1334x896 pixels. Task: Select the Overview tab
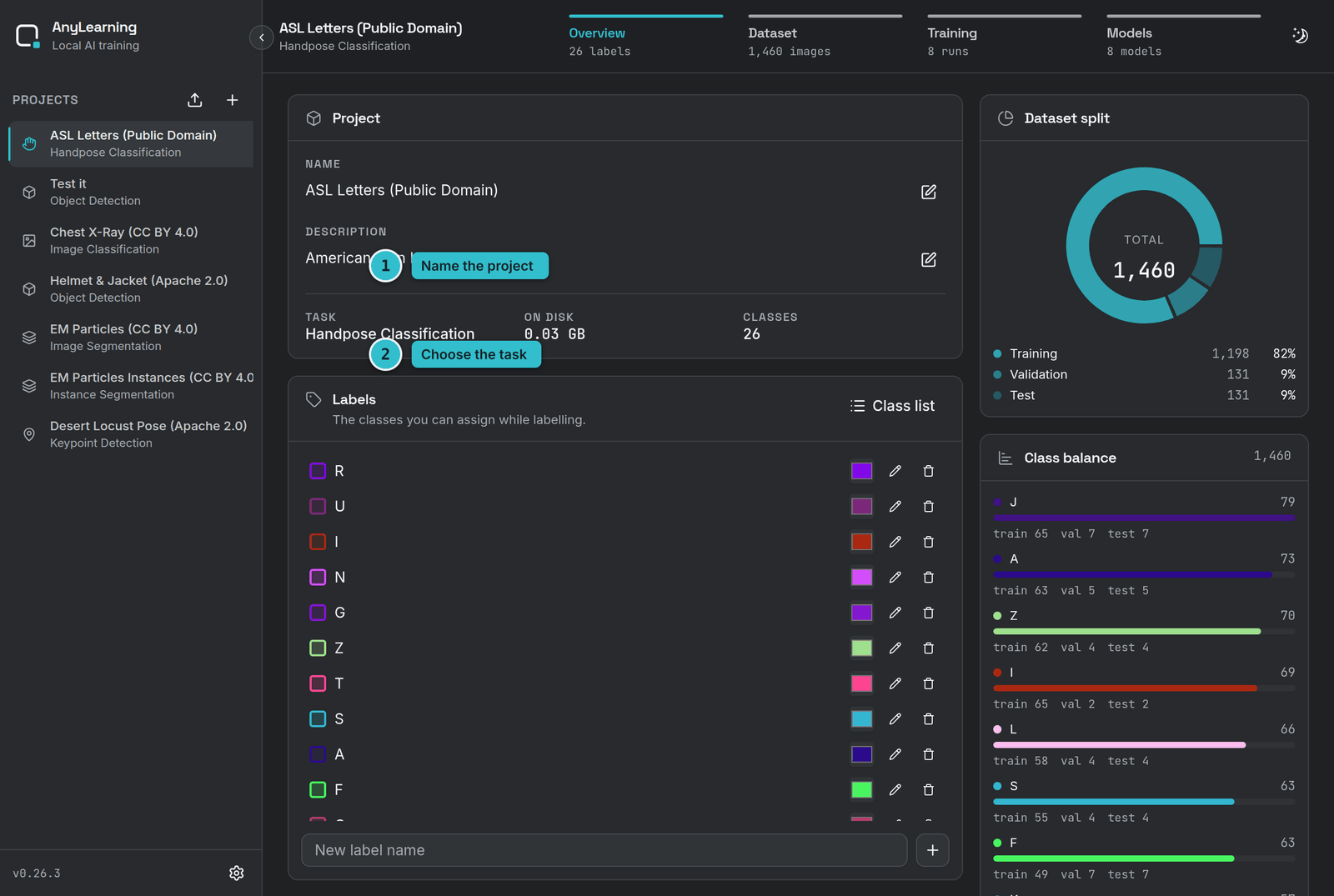tap(646, 38)
